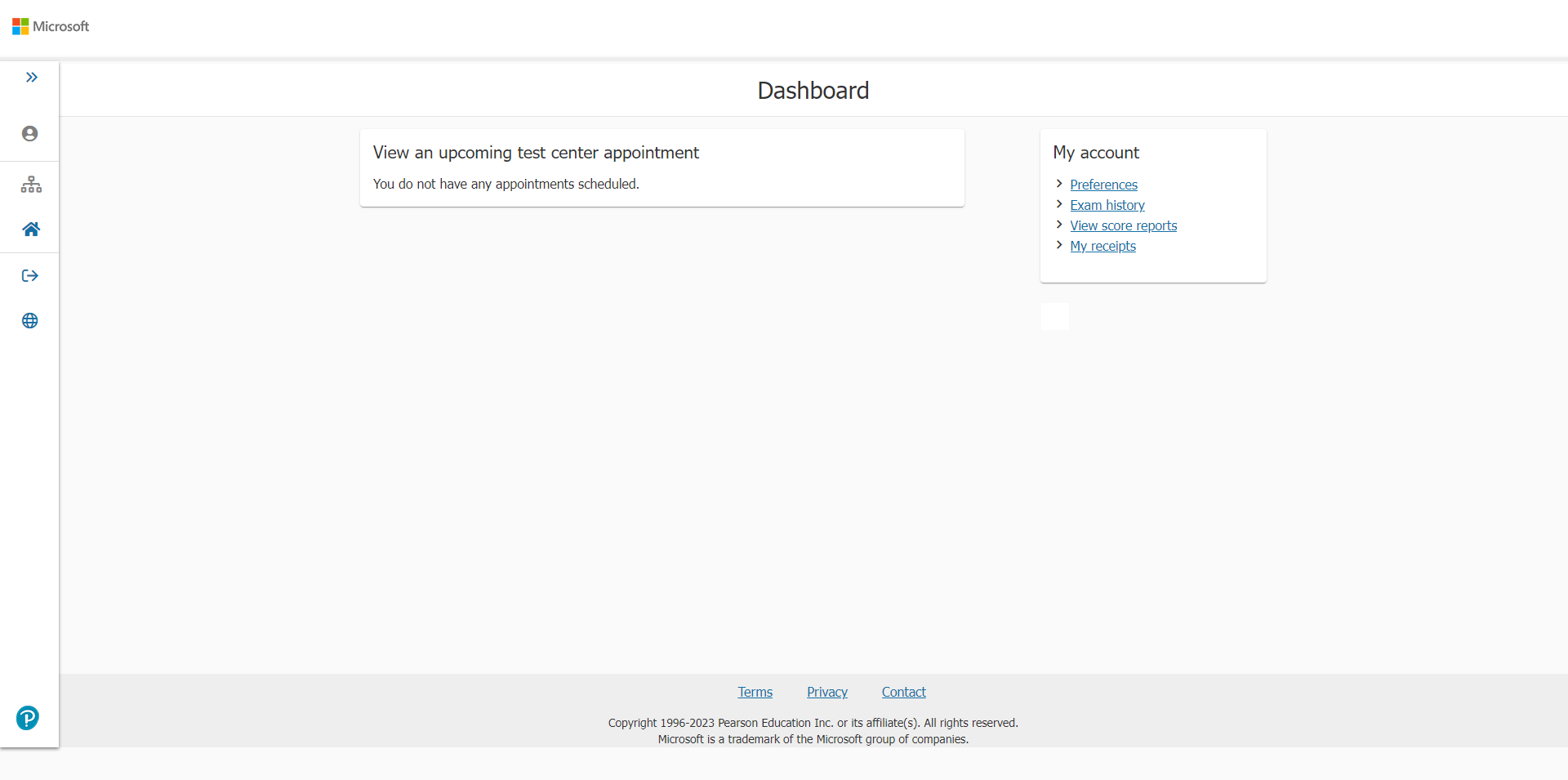Click the chevron beside Preferences
Screen dimensions: 1568x780
pyautogui.click(x=1059, y=184)
